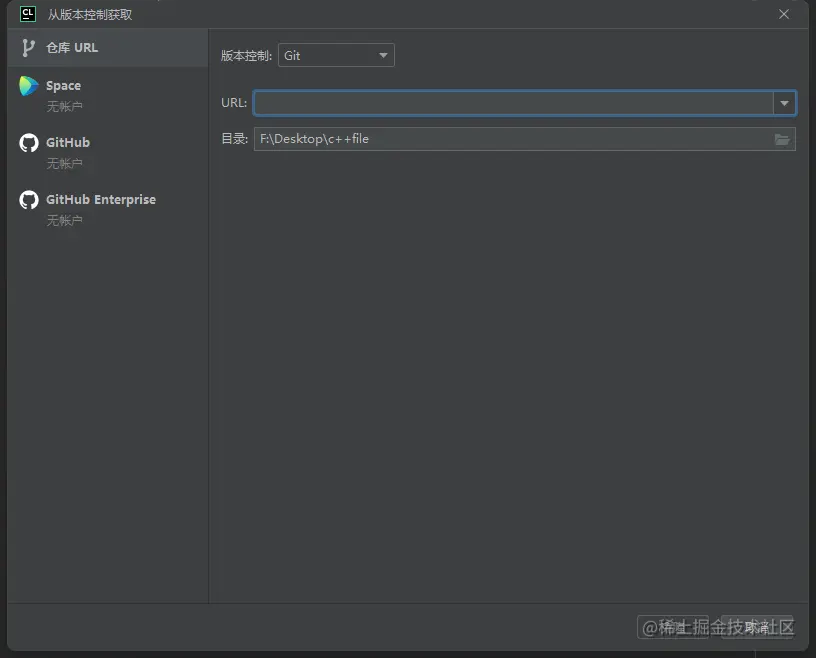Click the 取消 cancel button

(x=757, y=627)
